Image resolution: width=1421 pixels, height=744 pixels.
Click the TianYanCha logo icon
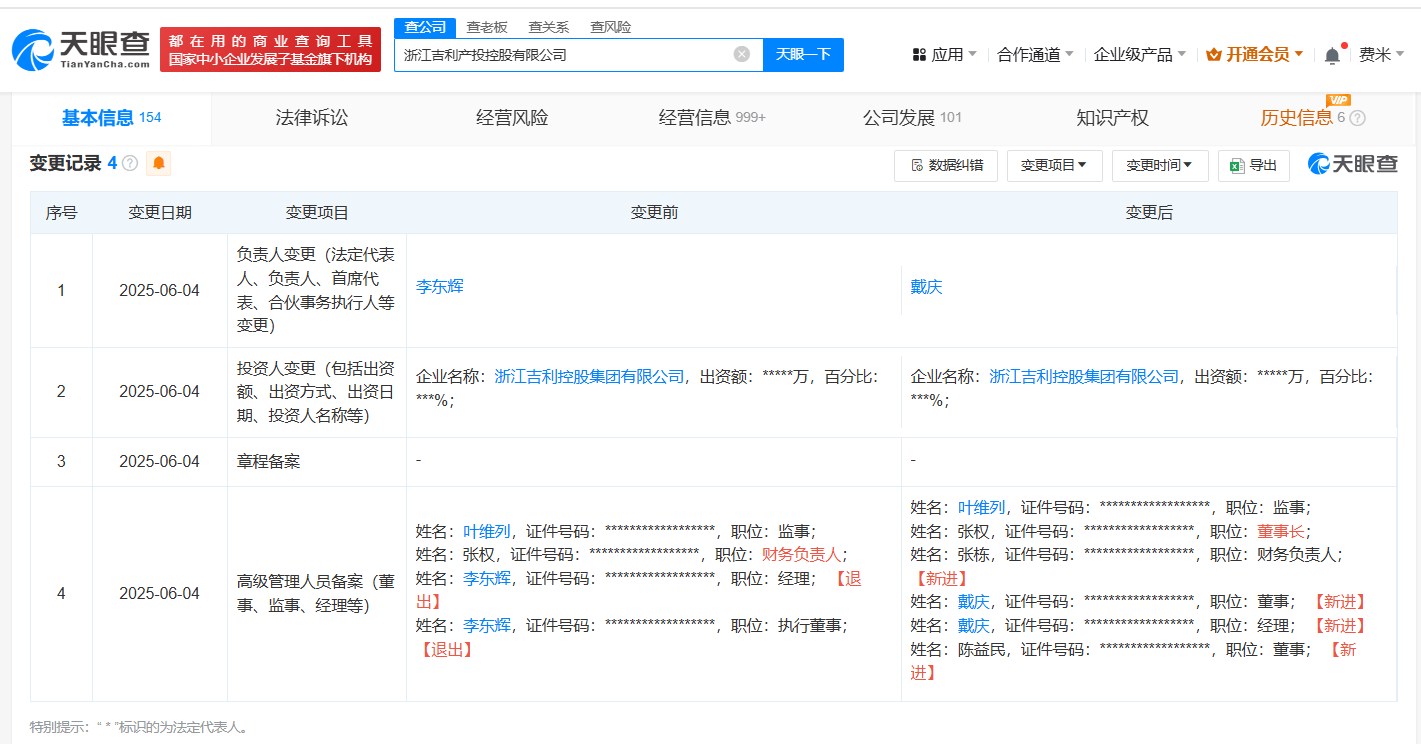tap(33, 50)
